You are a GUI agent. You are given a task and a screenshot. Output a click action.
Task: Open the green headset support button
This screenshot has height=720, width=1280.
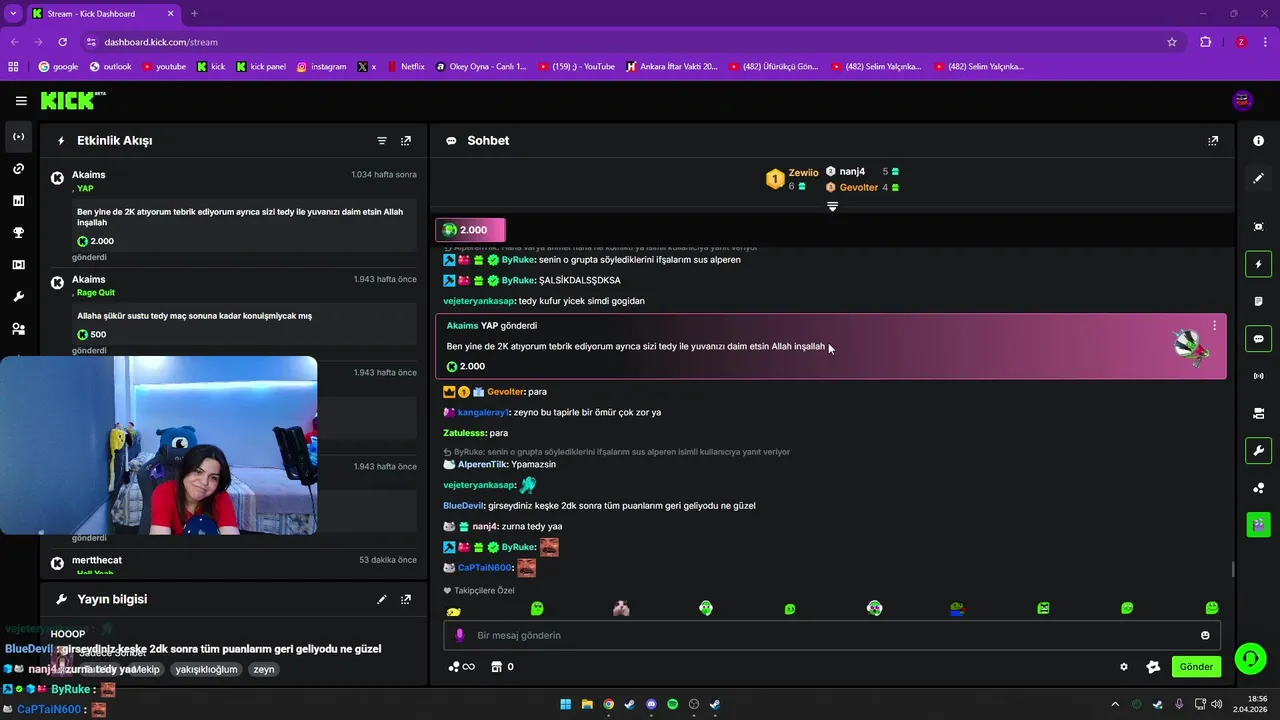coord(1250,658)
